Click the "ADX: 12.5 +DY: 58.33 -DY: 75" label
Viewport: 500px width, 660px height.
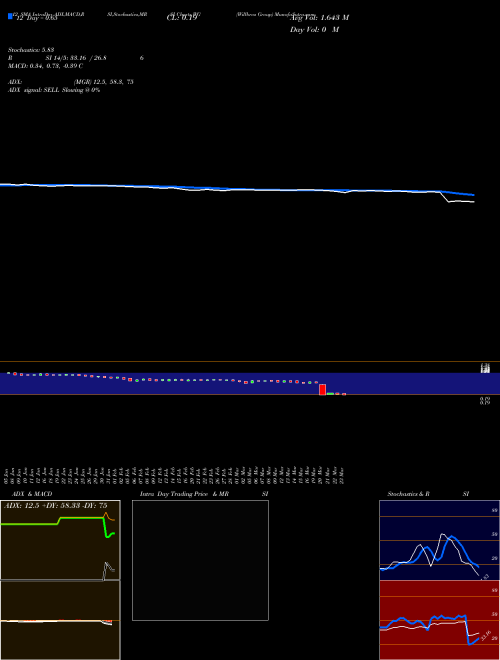click(55, 505)
